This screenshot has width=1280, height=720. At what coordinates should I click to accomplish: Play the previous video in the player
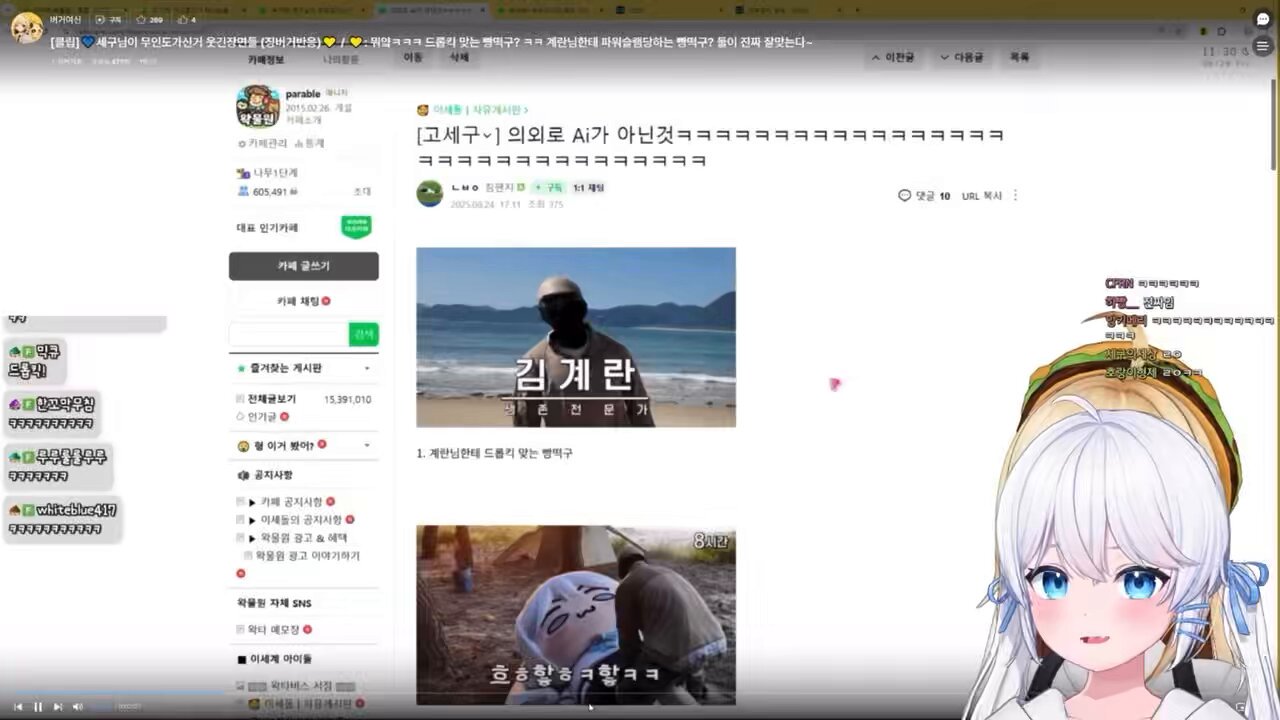point(18,706)
